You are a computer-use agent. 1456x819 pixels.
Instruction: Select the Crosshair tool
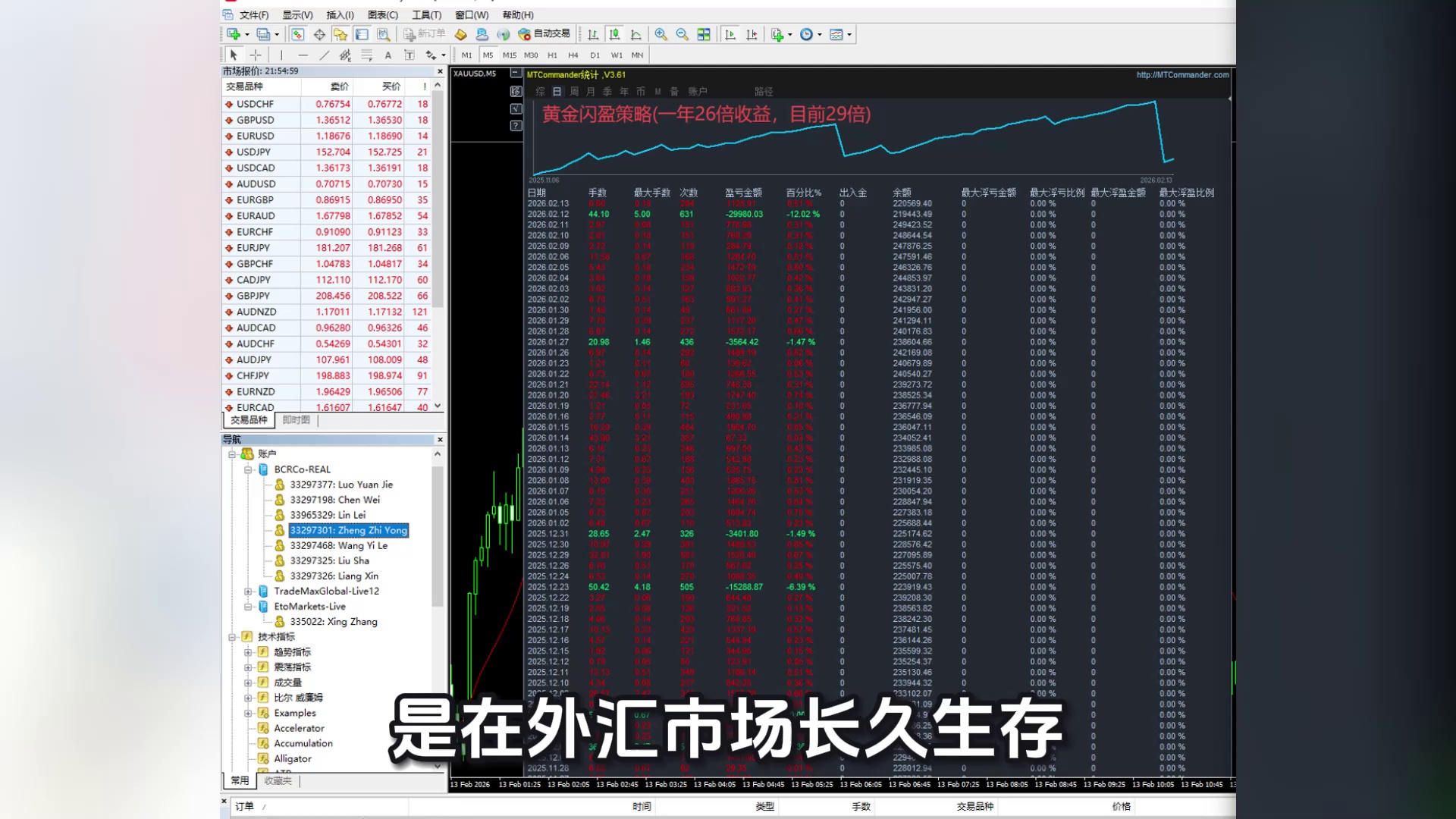256,55
